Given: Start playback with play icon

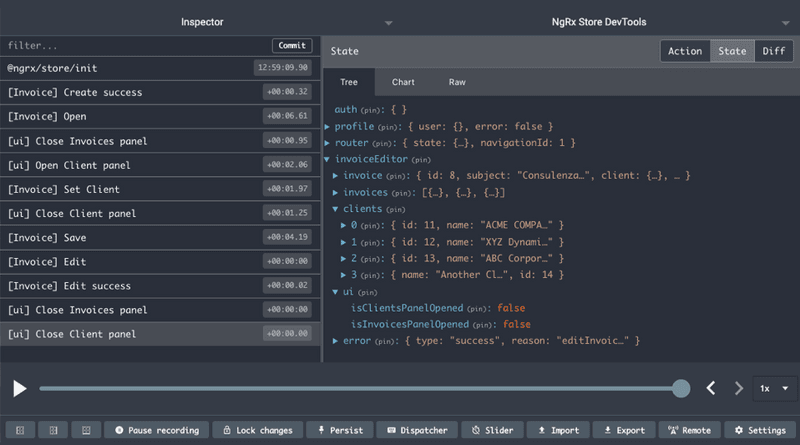Looking at the screenshot, I should (x=19, y=388).
